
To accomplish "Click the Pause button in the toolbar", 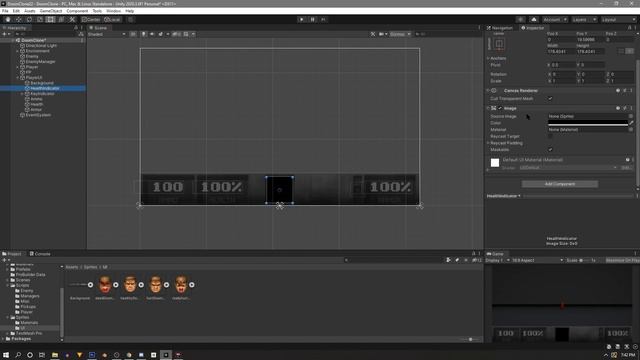I will click(x=313, y=20).
